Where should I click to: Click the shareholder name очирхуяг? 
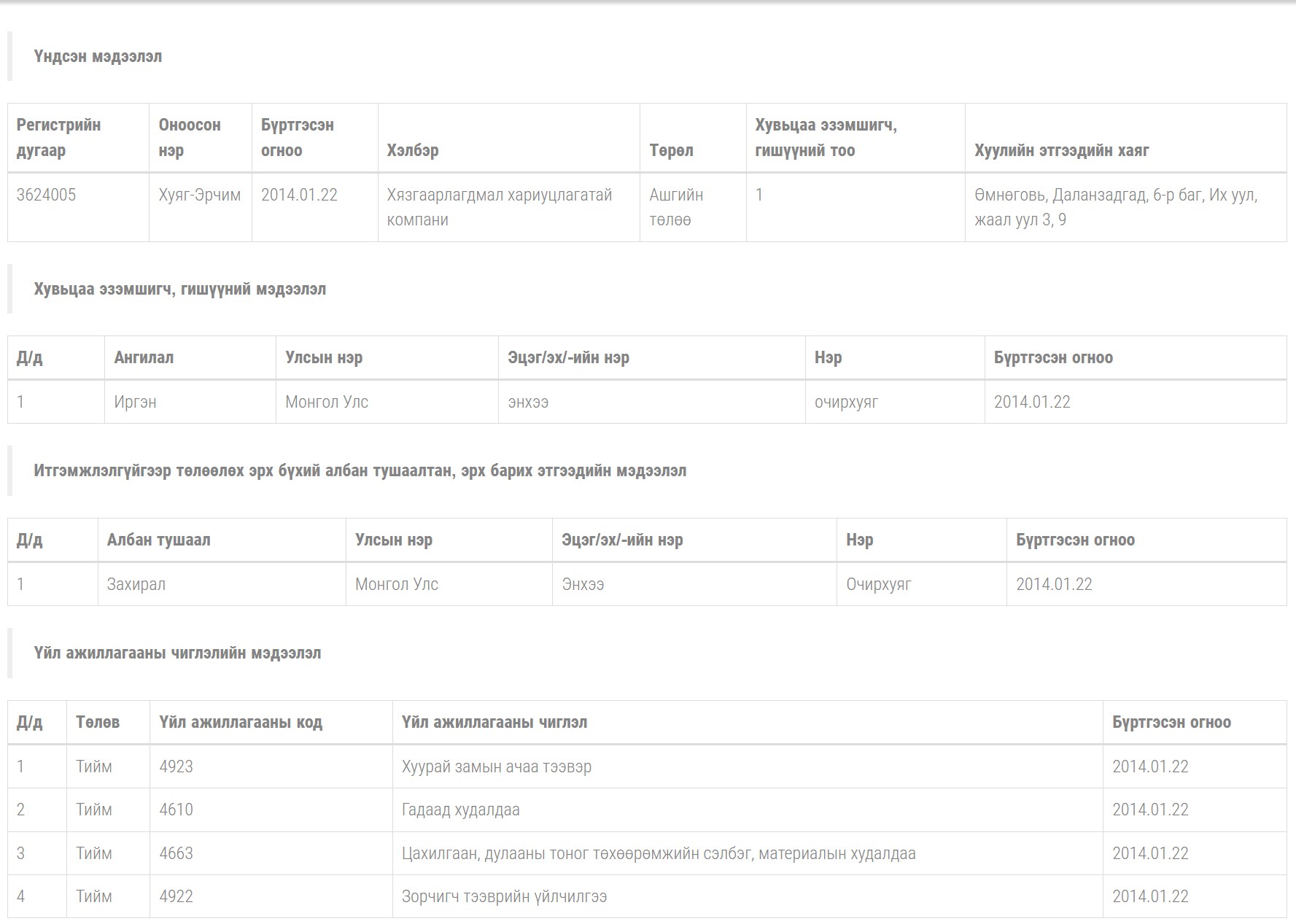pyautogui.click(x=846, y=402)
